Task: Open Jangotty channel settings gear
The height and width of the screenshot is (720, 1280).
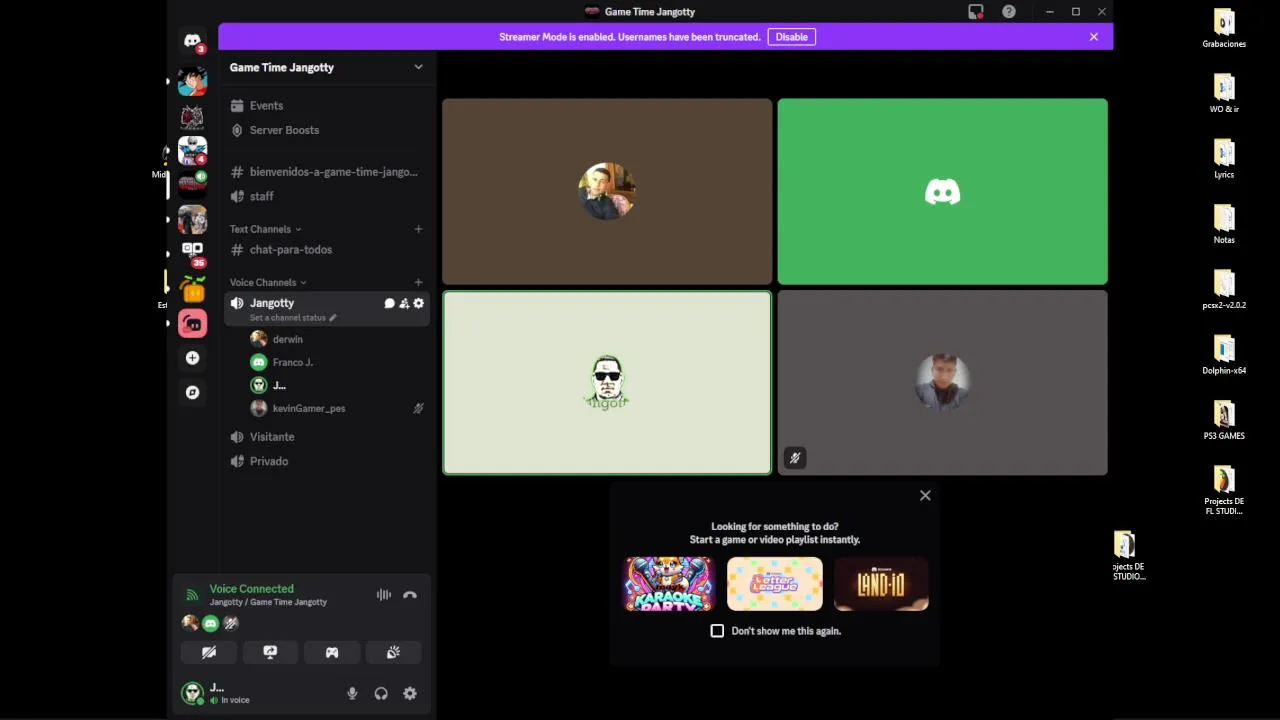Action: click(418, 303)
